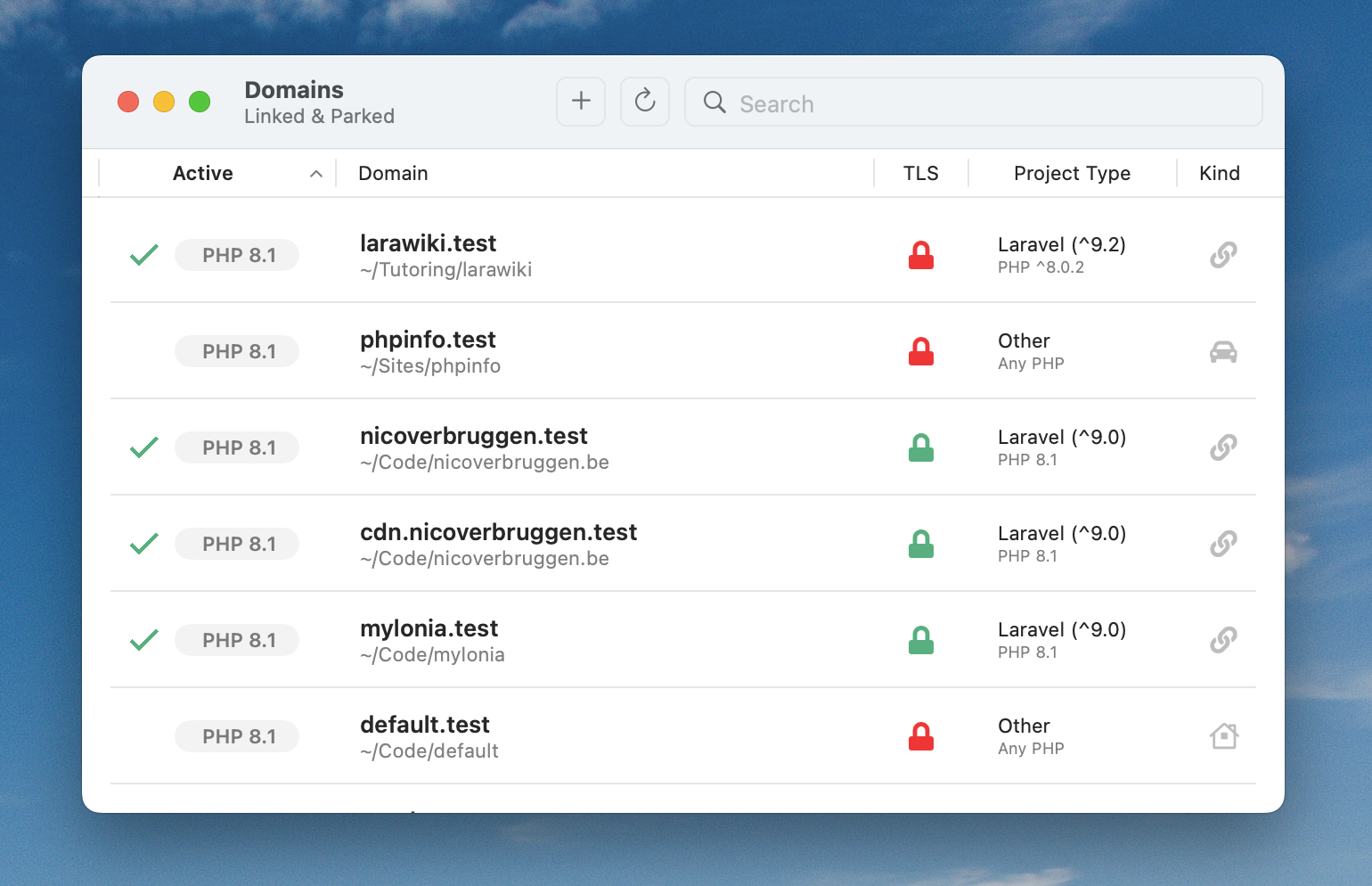This screenshot has height=886, width=1372.
Task: Click Laravel (^9.0) for mylonia.test
Action: [x=1061, y=630]
